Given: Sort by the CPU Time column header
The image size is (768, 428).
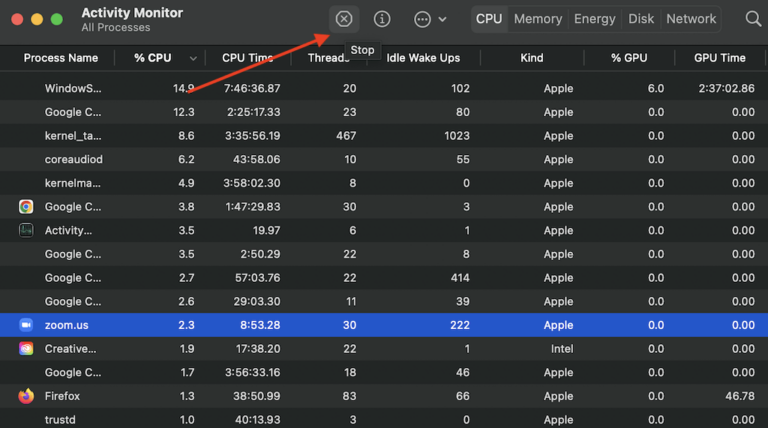Looking at the screenshot, I should point(249,58).
